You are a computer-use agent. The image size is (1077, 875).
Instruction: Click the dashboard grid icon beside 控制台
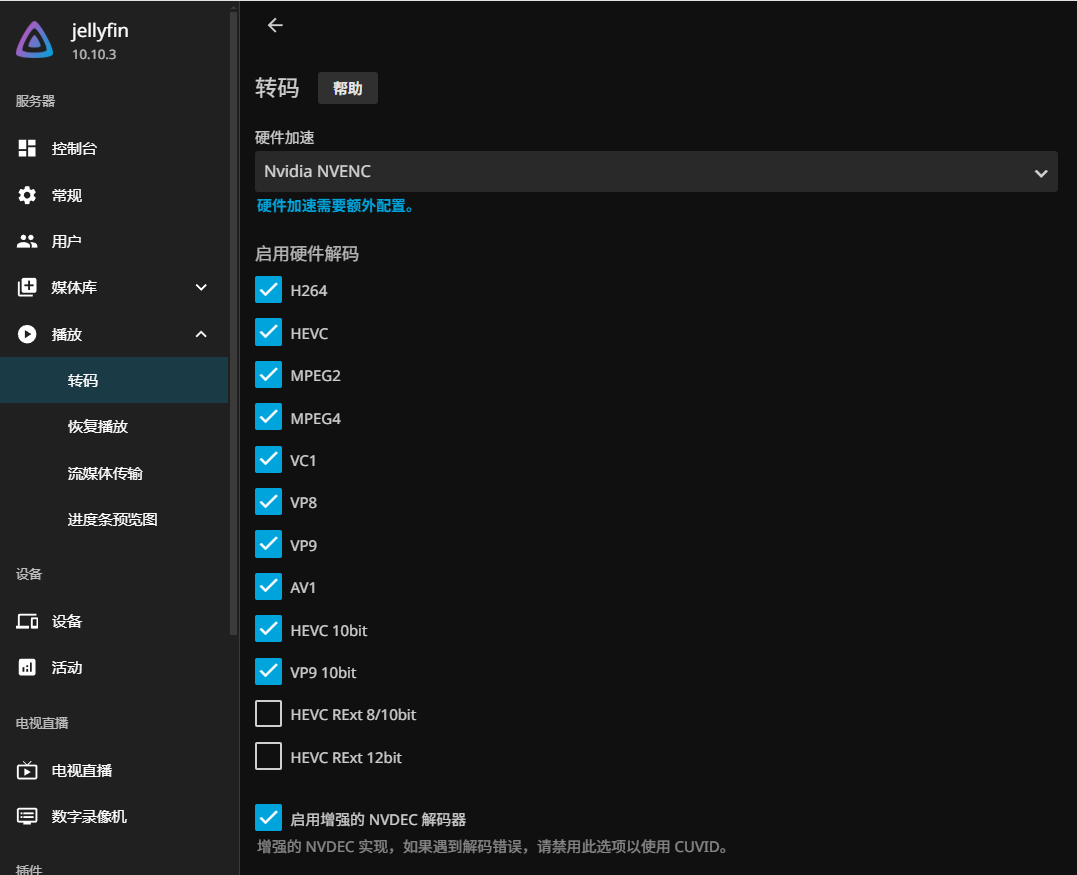(x=27, y=148)
